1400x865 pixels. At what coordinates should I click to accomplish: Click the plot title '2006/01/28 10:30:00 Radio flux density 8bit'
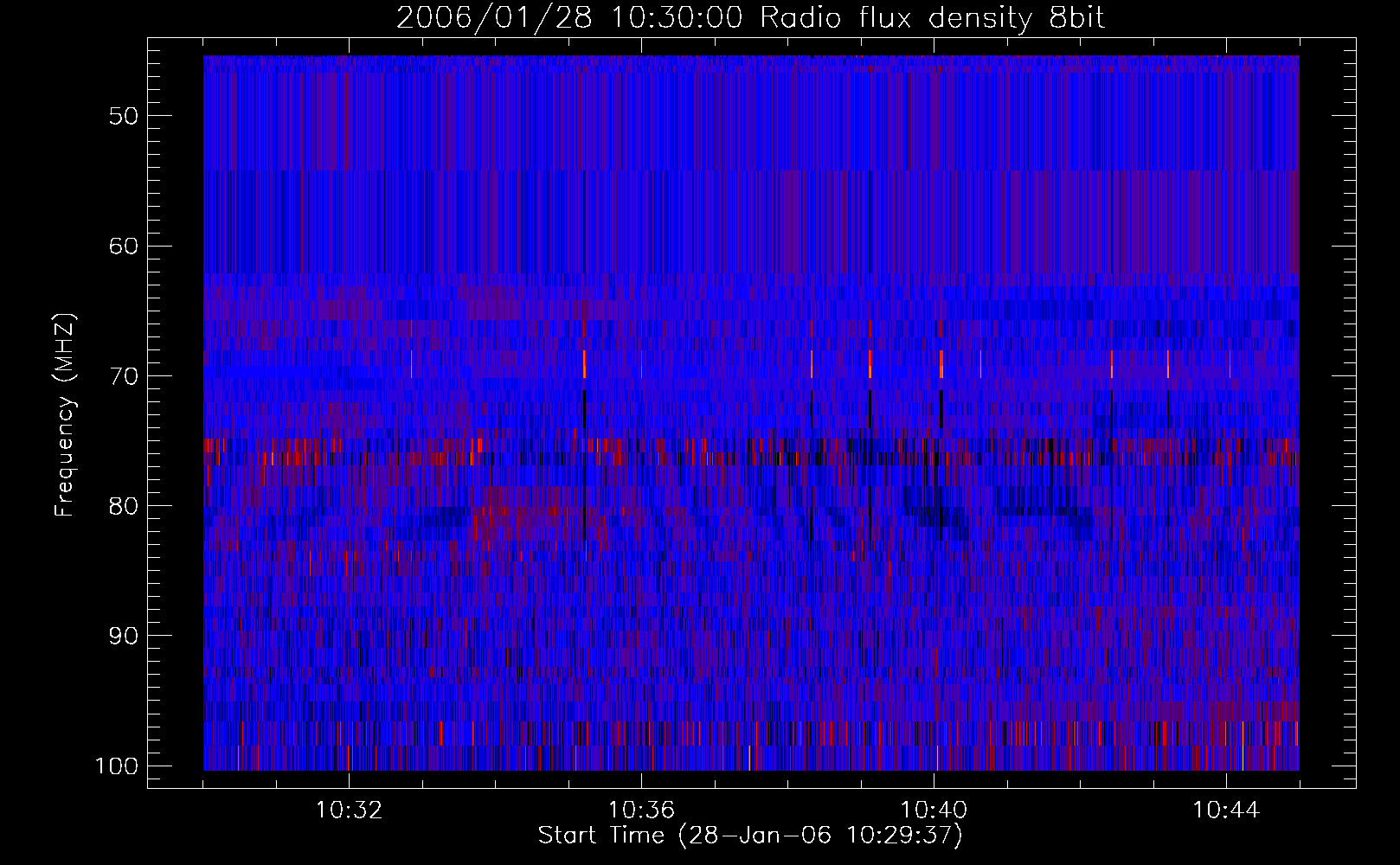pyautogui.click(x=750, y=18)
